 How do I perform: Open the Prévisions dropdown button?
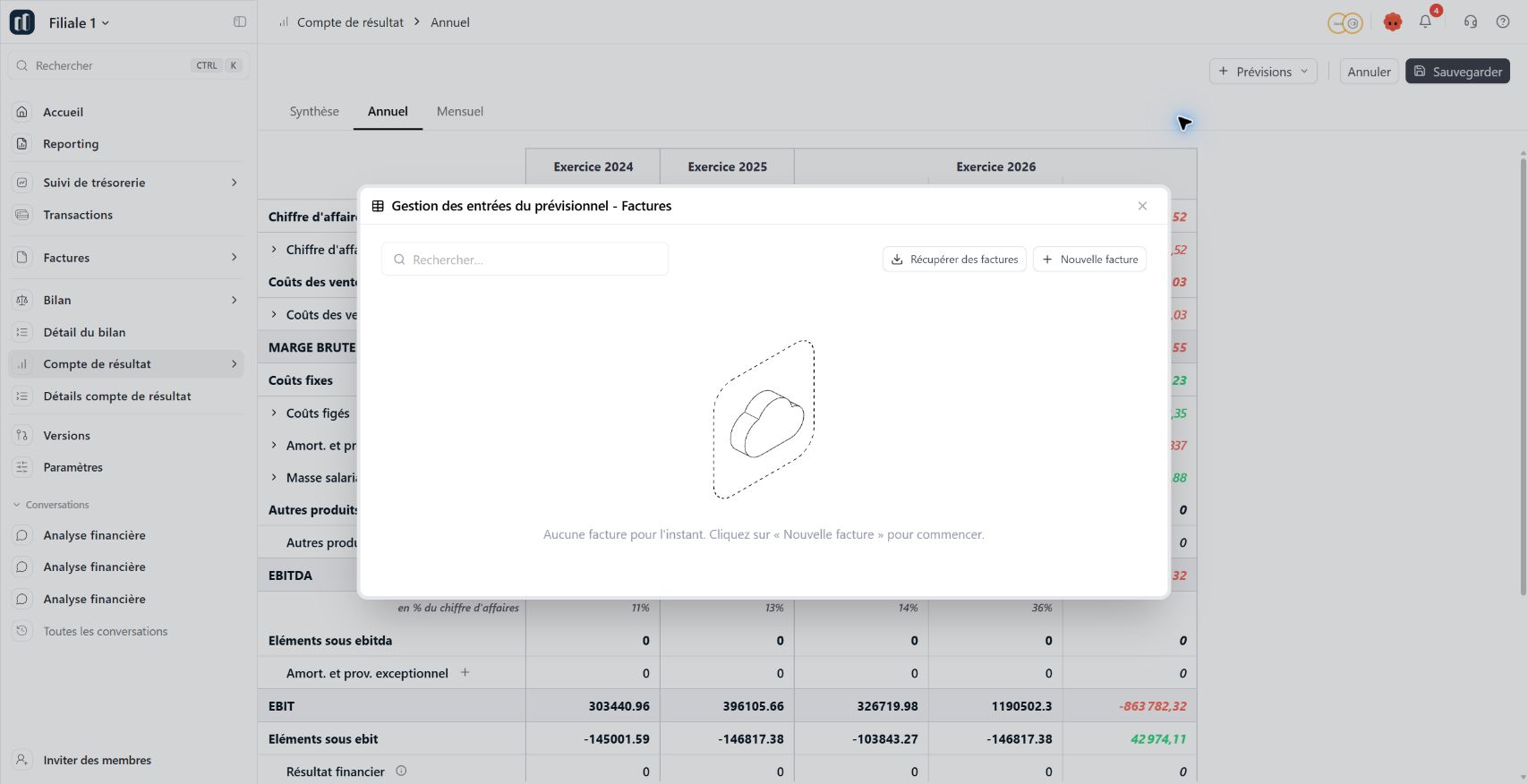(1263, 72)
